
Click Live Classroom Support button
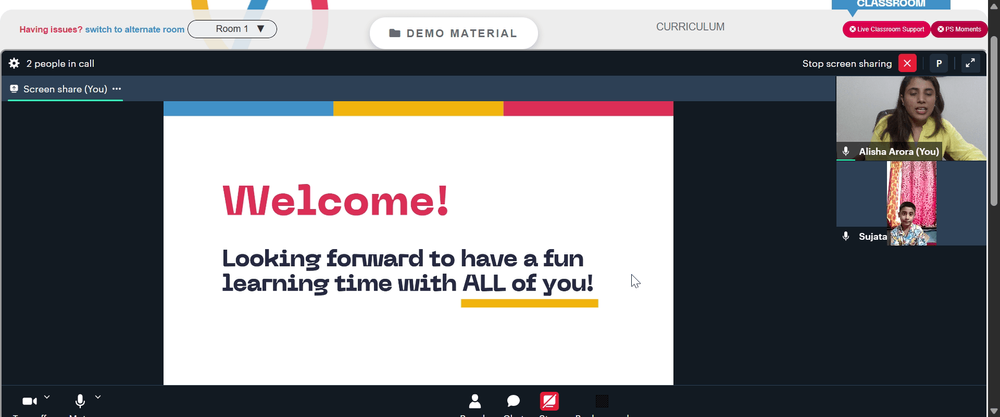[886, 29]
